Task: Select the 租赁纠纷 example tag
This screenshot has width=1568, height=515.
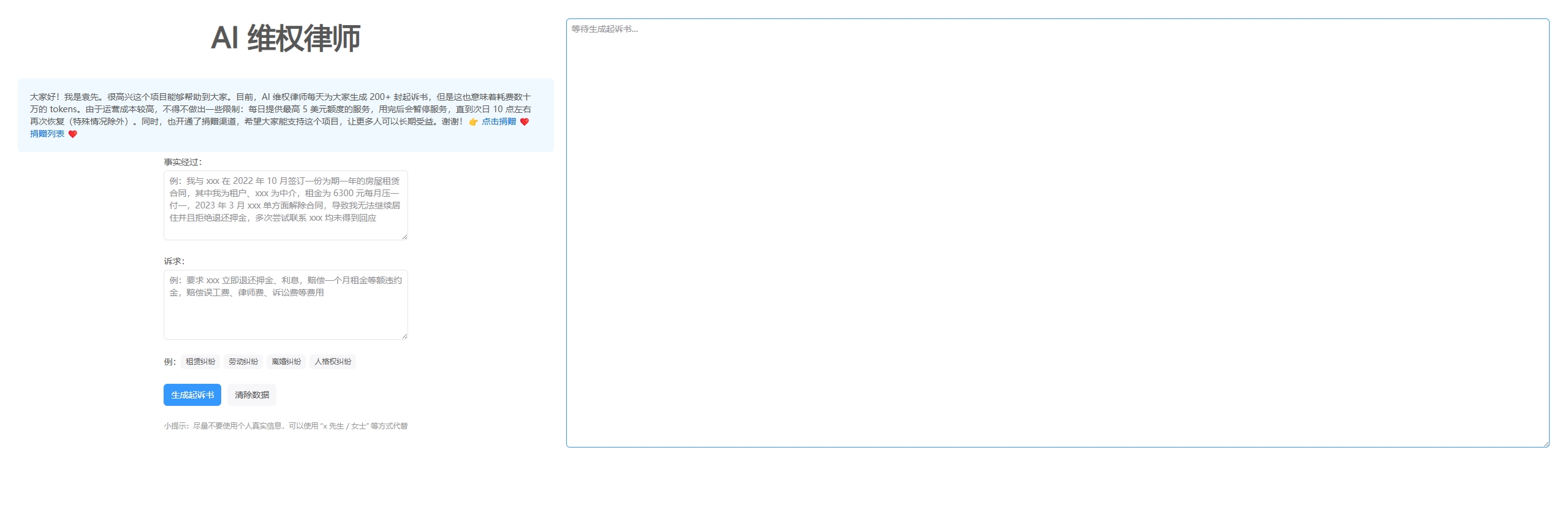Action: 200,362
